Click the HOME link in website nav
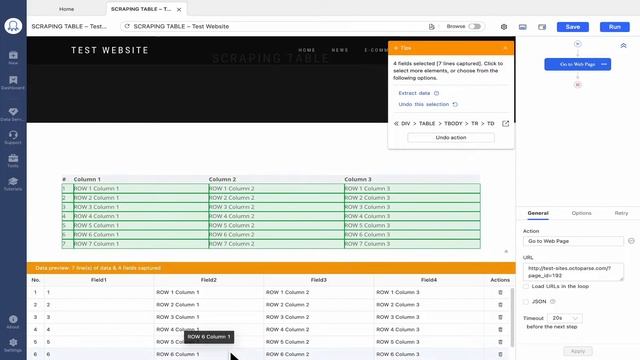Image resolution: width=640 pixels, height=360 pixels. pyautogui.click(x=307, y=50)
